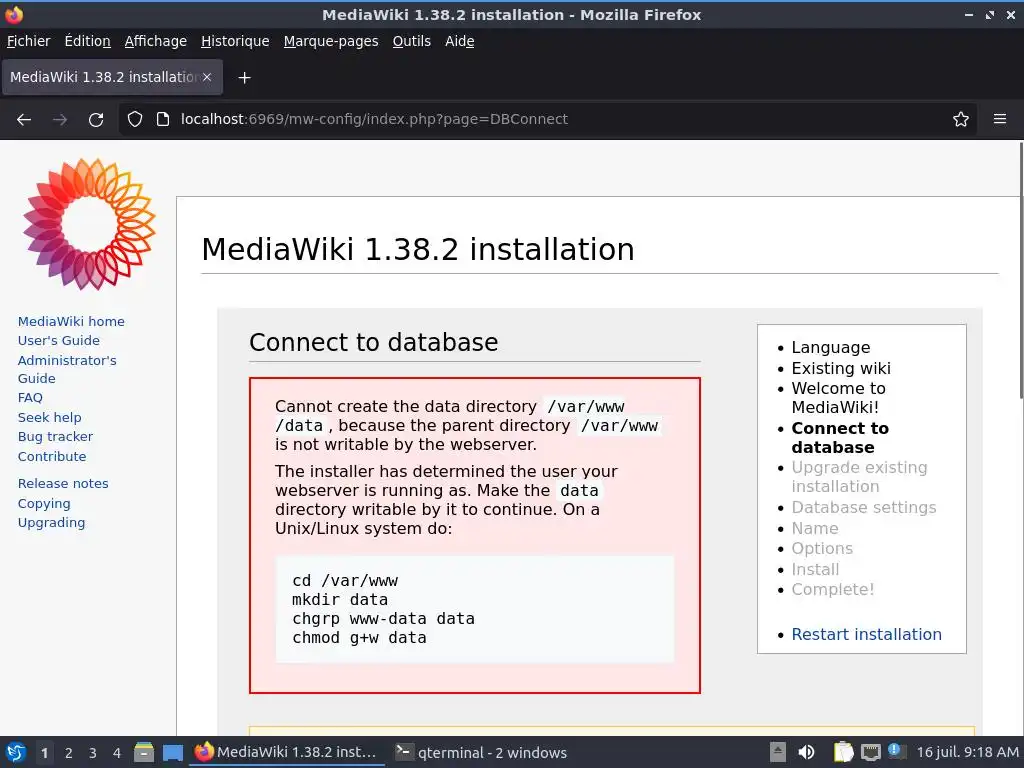Activate the Firefox MediaWiki taskbar entry
The image size is (1024, 768).
pyautogui.click(x=287, y=752)
